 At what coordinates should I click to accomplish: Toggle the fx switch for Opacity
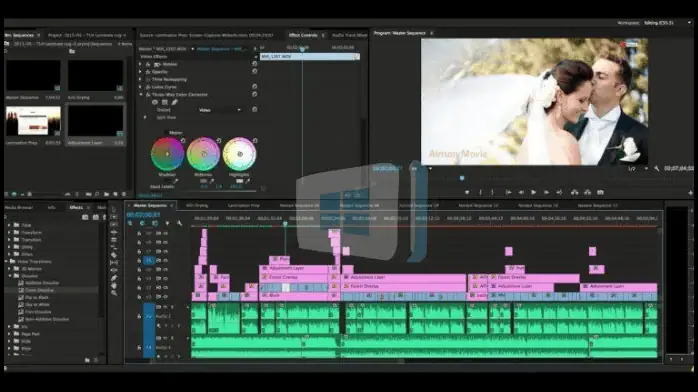[148, 72]
